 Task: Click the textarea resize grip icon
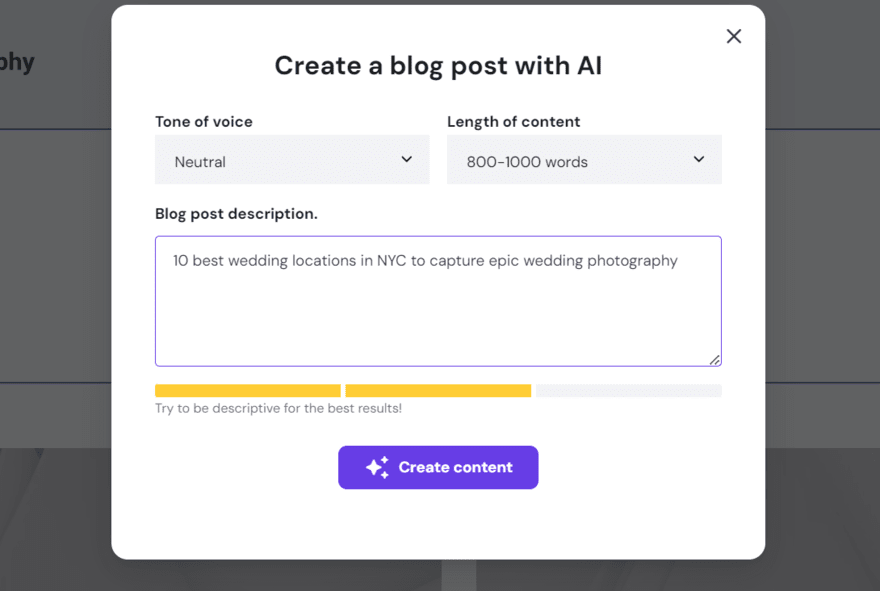[x=714, y=360]
